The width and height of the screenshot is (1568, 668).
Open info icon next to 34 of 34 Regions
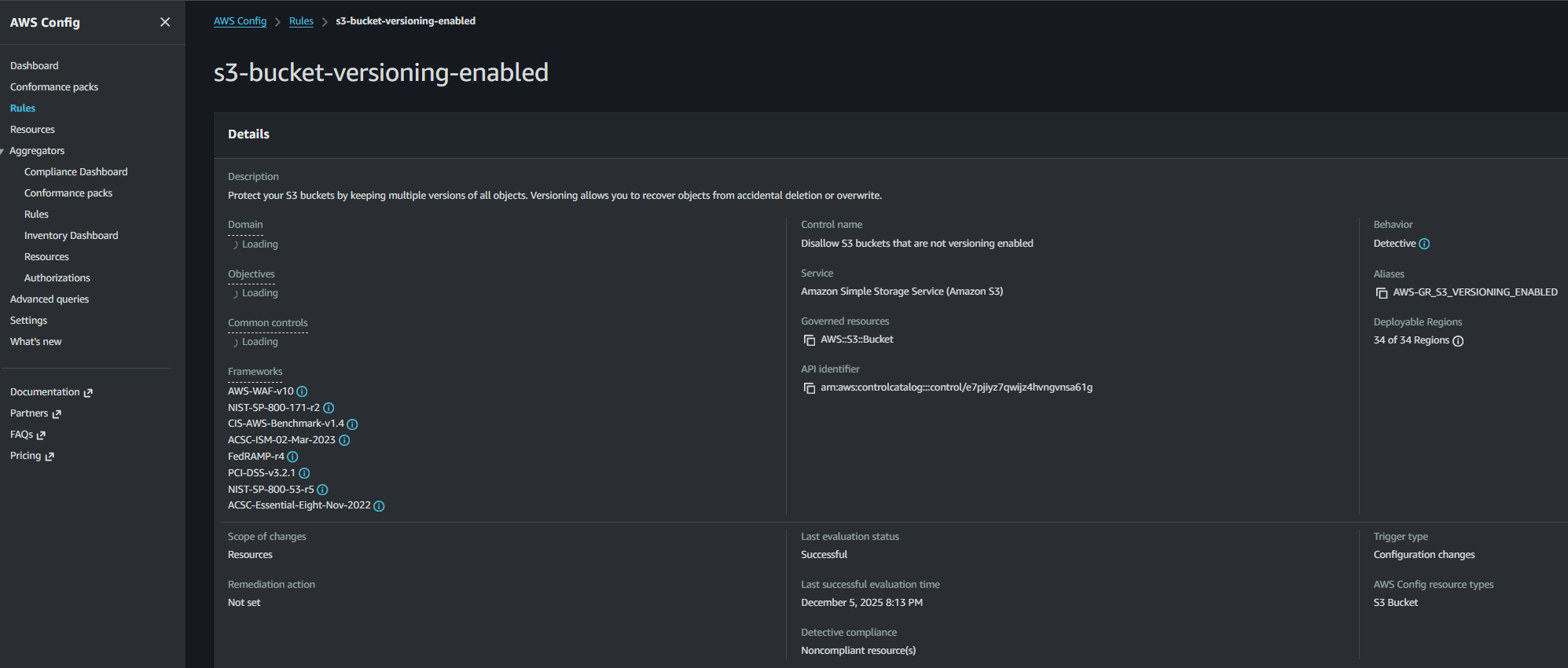coord(1458,341)
